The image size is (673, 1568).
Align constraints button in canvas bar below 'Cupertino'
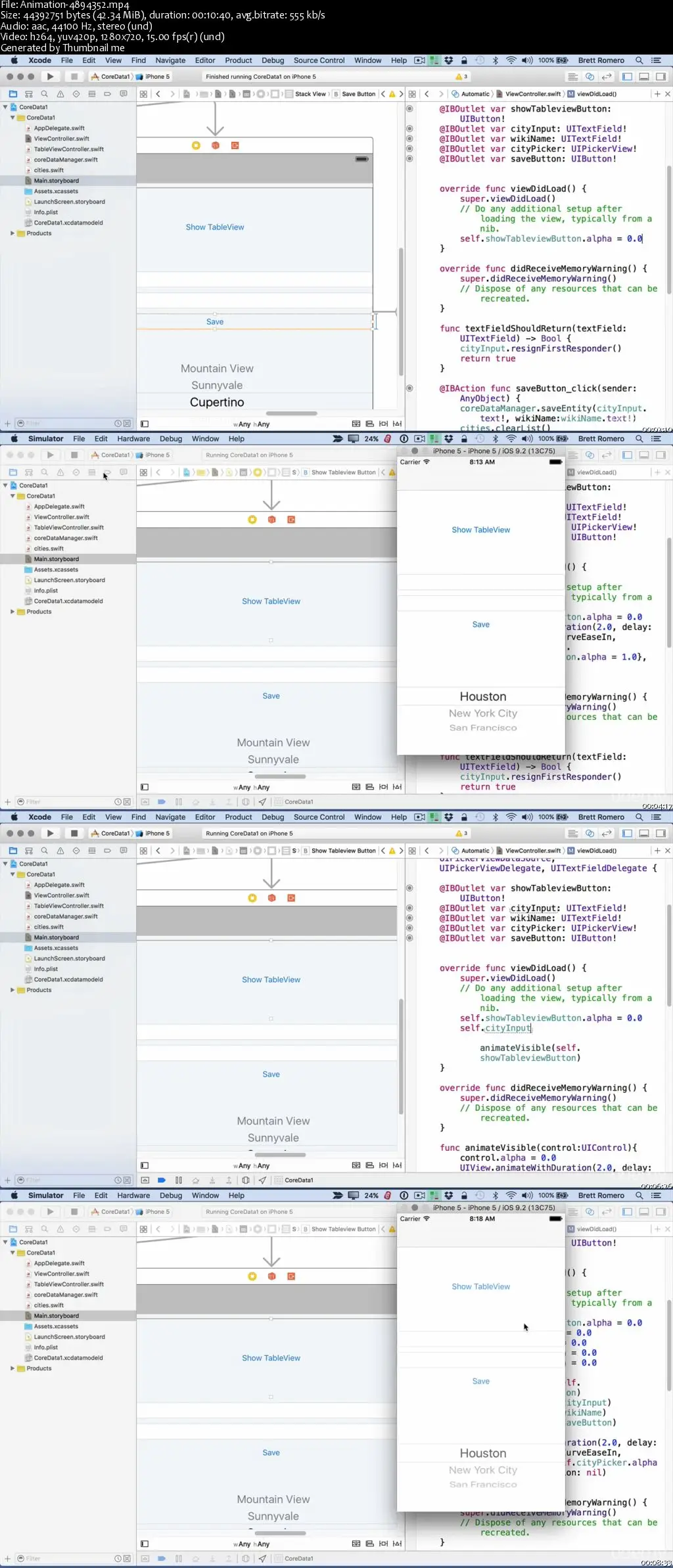pyautogui.click(x=370, y=424)
